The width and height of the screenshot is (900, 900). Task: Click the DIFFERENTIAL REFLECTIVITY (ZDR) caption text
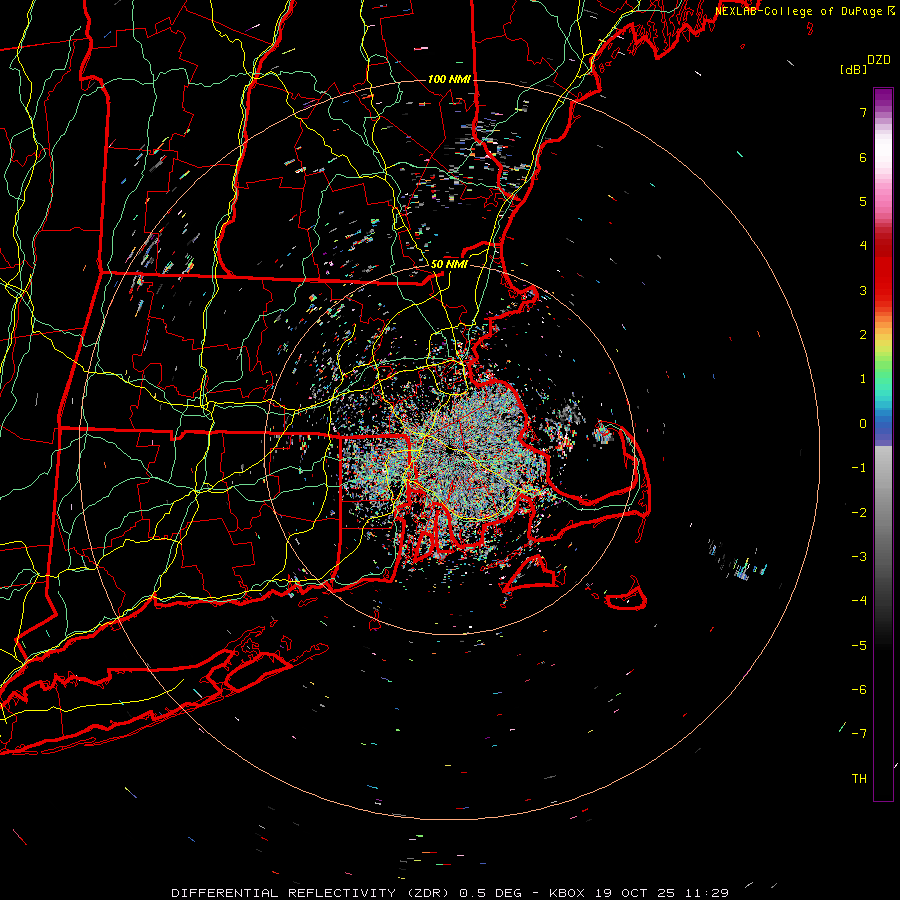312,893
